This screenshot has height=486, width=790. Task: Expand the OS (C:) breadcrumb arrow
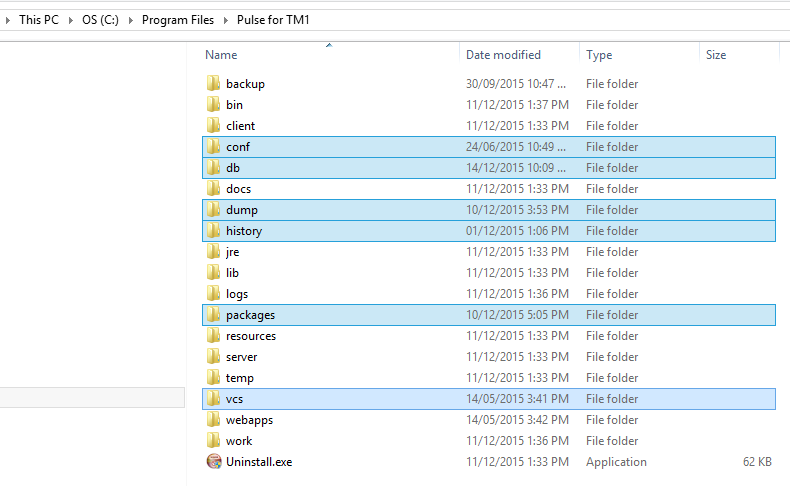pos(131,20)
